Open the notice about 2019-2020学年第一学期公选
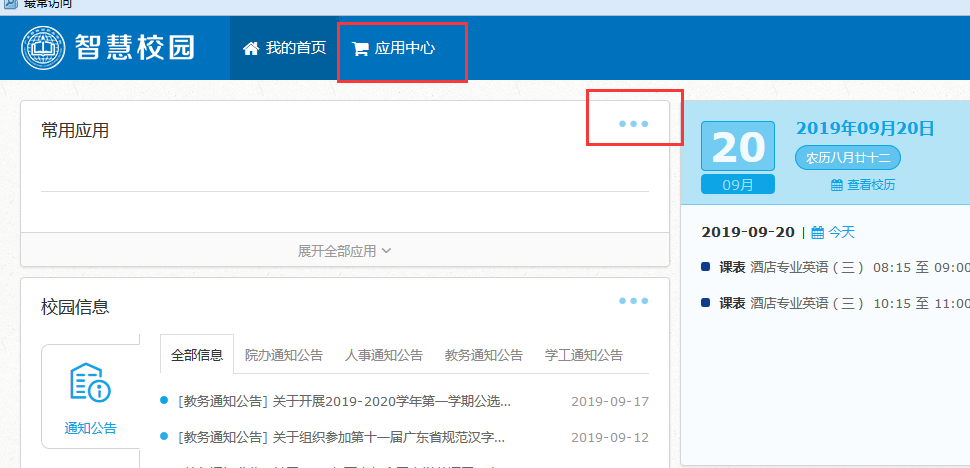Image resolution: width=970 pixels, height=468 pixels. pyautogui.click(x=345, y=402)
